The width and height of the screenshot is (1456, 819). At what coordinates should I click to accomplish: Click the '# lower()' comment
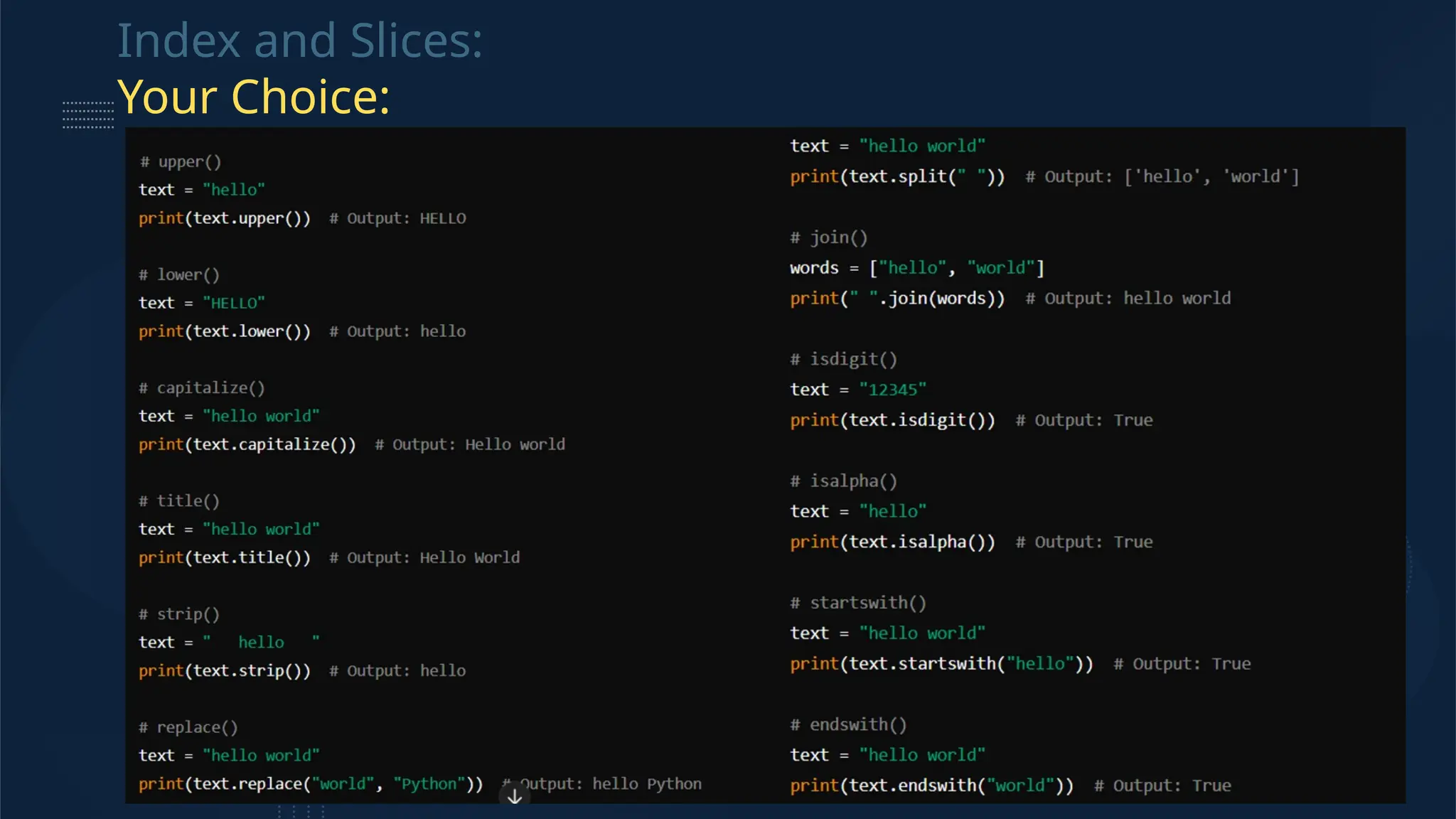179,275
